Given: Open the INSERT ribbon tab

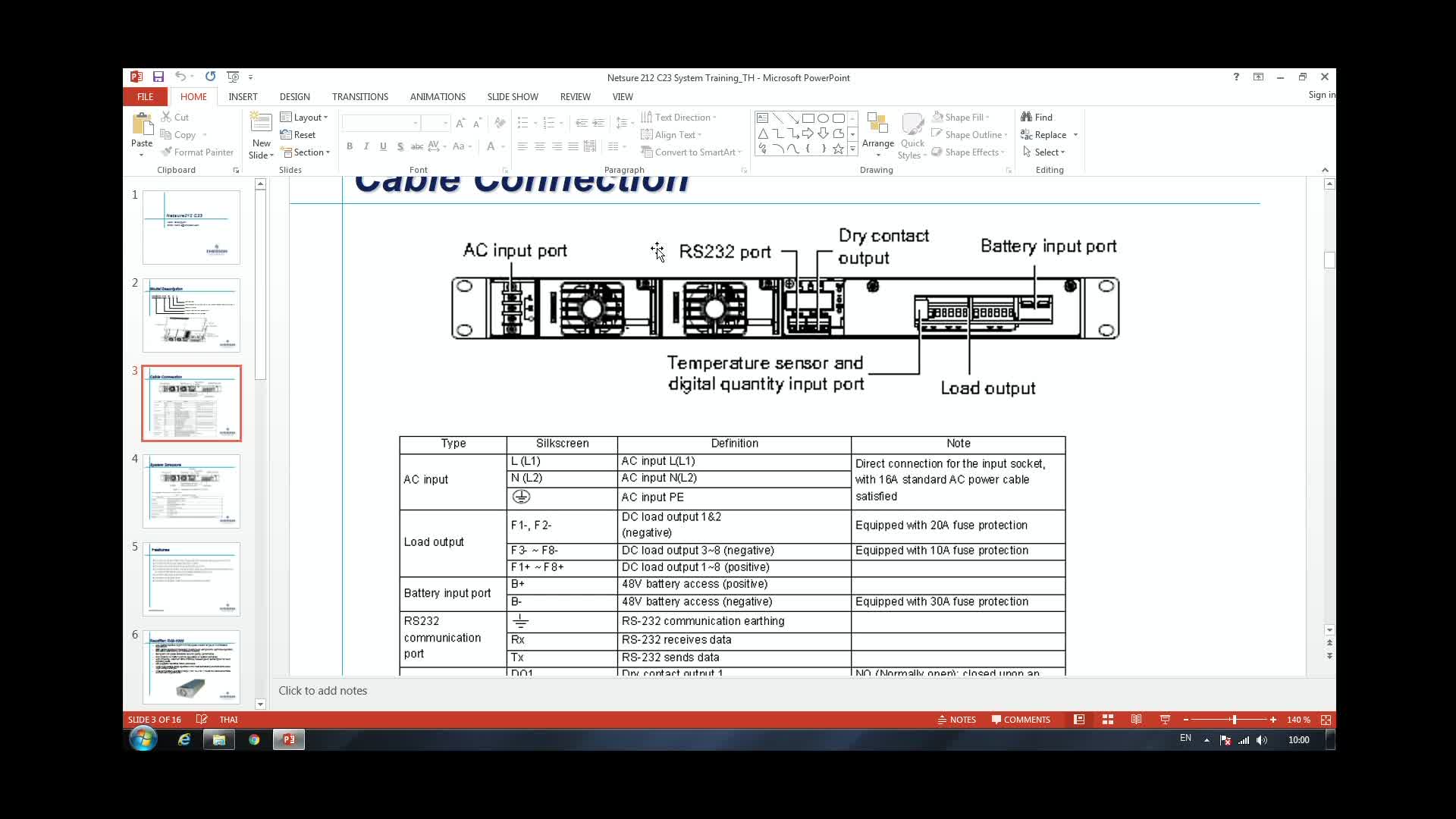Looking at the screenshot, I should [242, 96].
